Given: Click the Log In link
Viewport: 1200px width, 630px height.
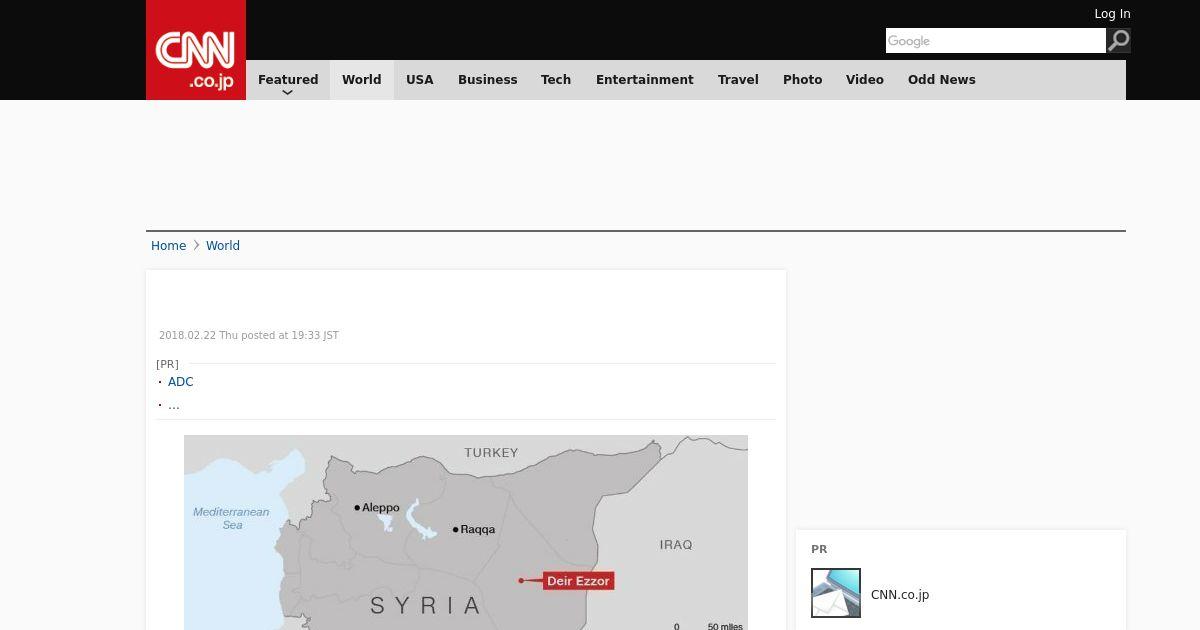Looking at the screenshot, I should pyautogui.click(x=1112, y=14).
